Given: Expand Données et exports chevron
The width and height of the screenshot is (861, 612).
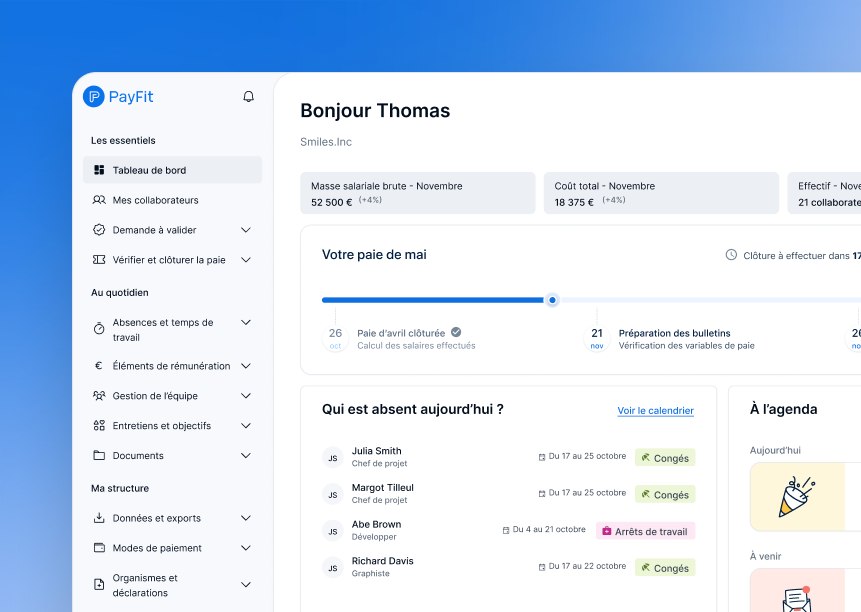Looking at the screenshot, I should click(x=246, y=518).
